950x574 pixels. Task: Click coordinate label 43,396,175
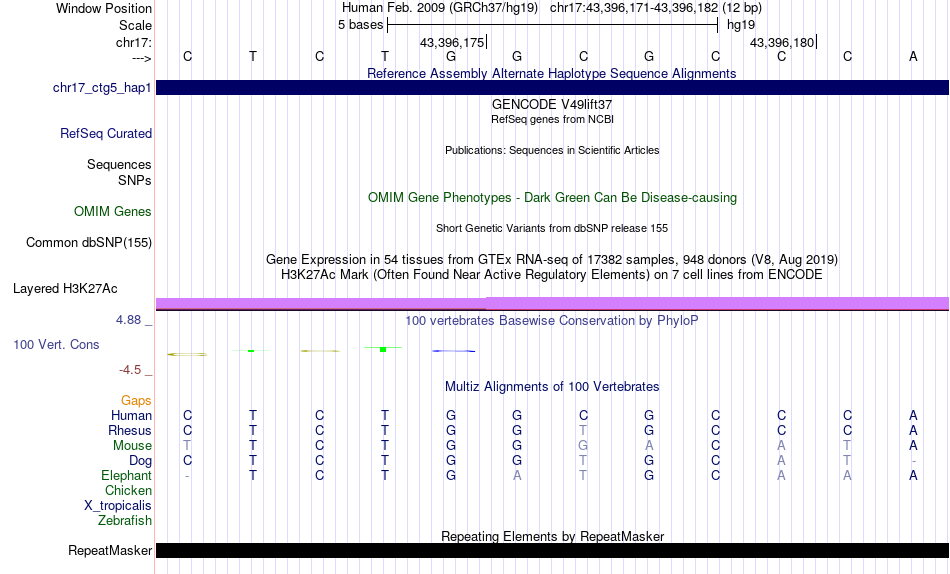(452, 42)
